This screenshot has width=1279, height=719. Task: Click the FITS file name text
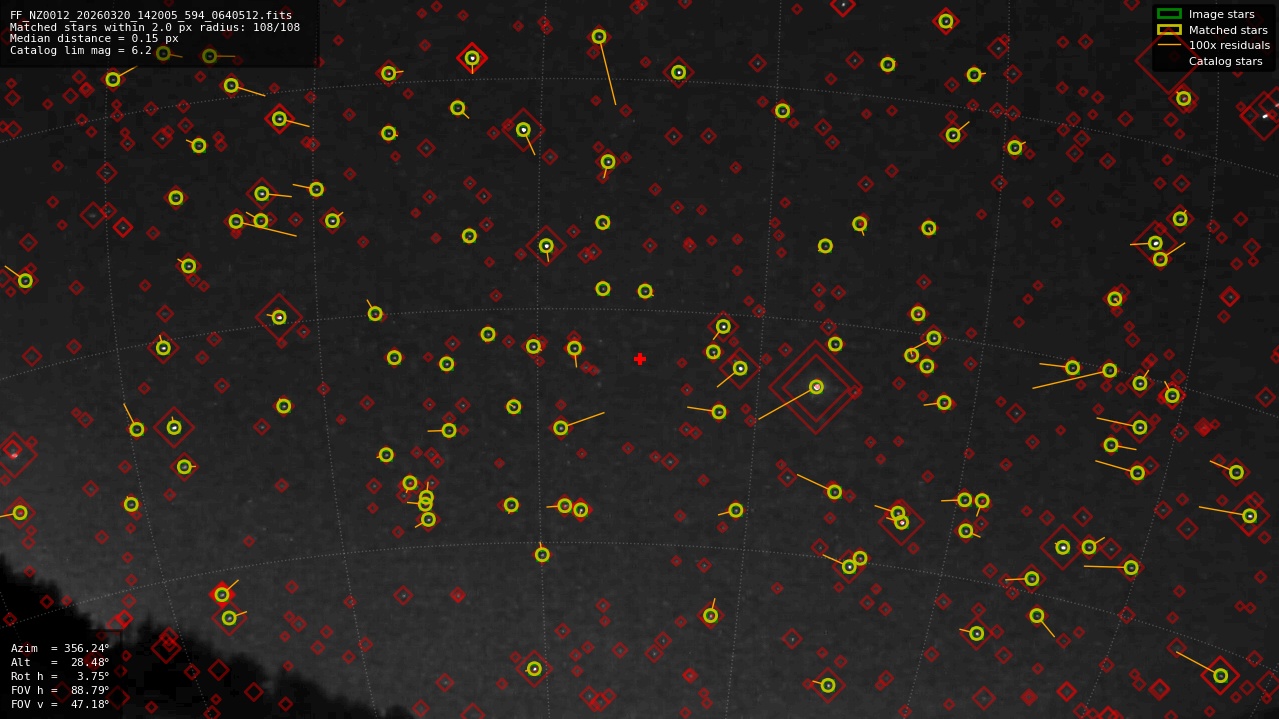pyautogui.click(x=151, y=15)
